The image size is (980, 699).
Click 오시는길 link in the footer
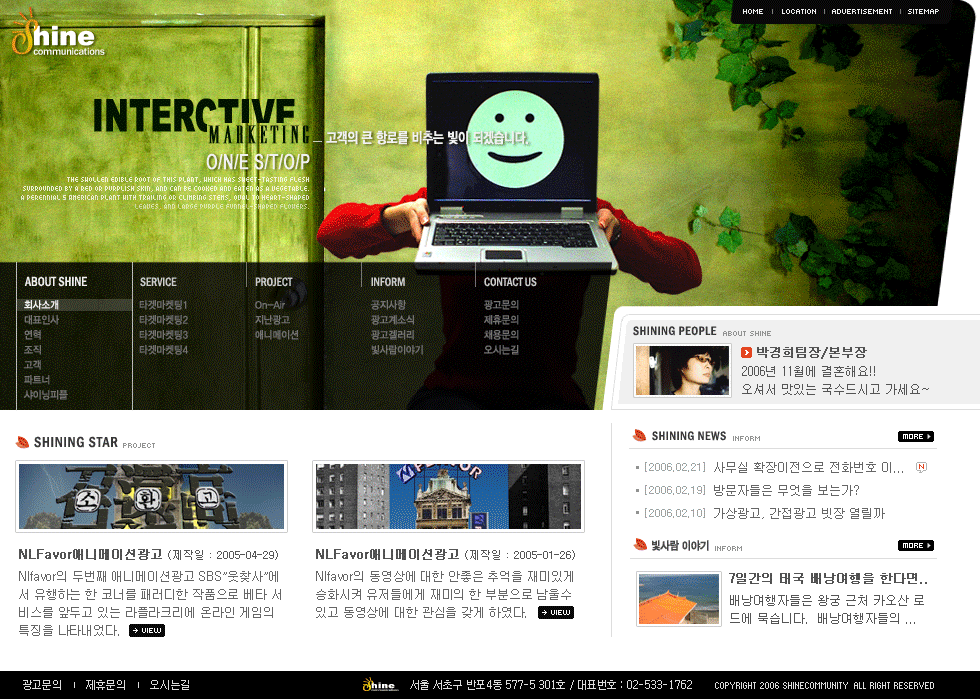tap(169, 685)
